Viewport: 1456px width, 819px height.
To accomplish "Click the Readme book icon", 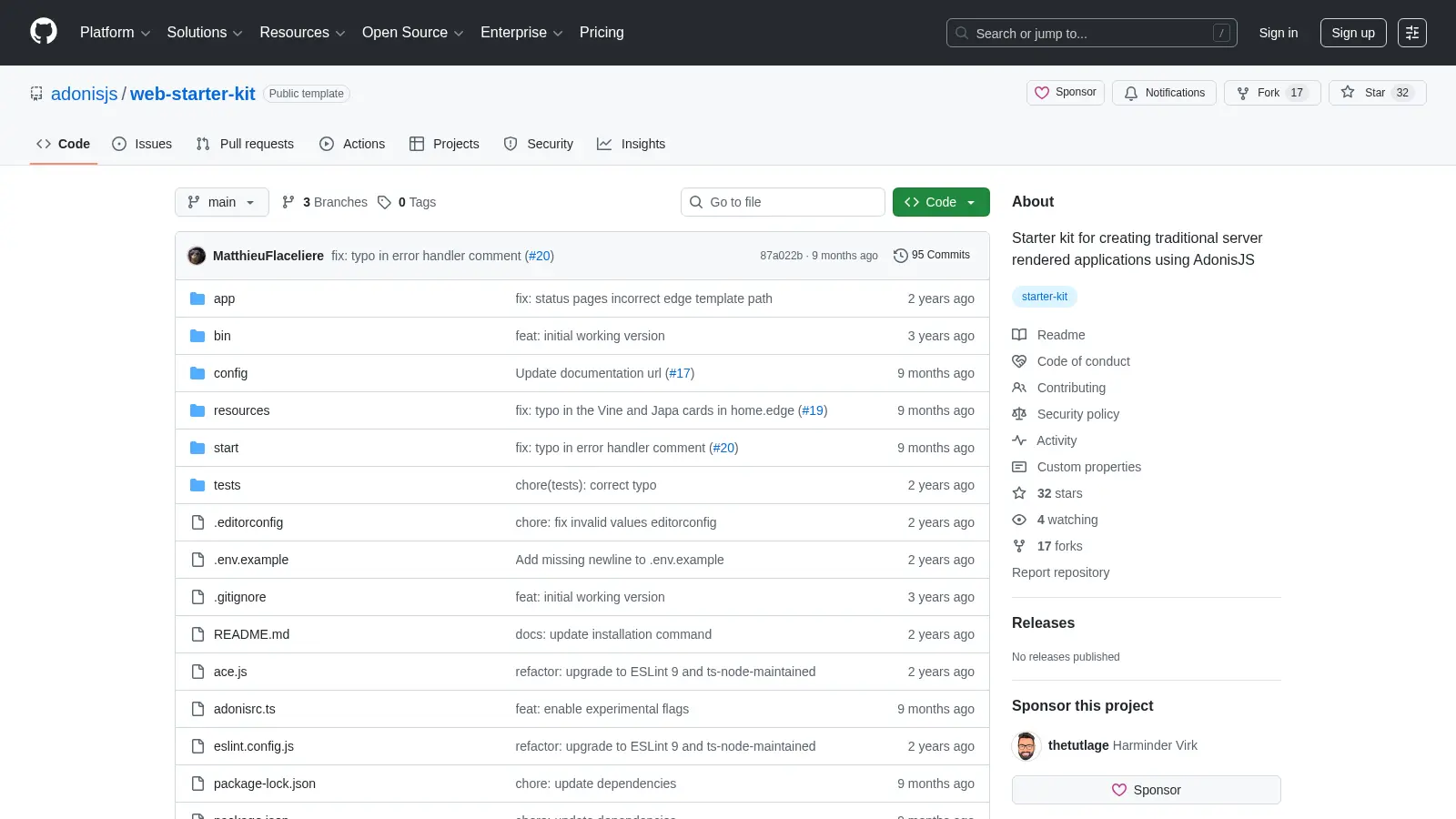I will [x=1019, y=335].
